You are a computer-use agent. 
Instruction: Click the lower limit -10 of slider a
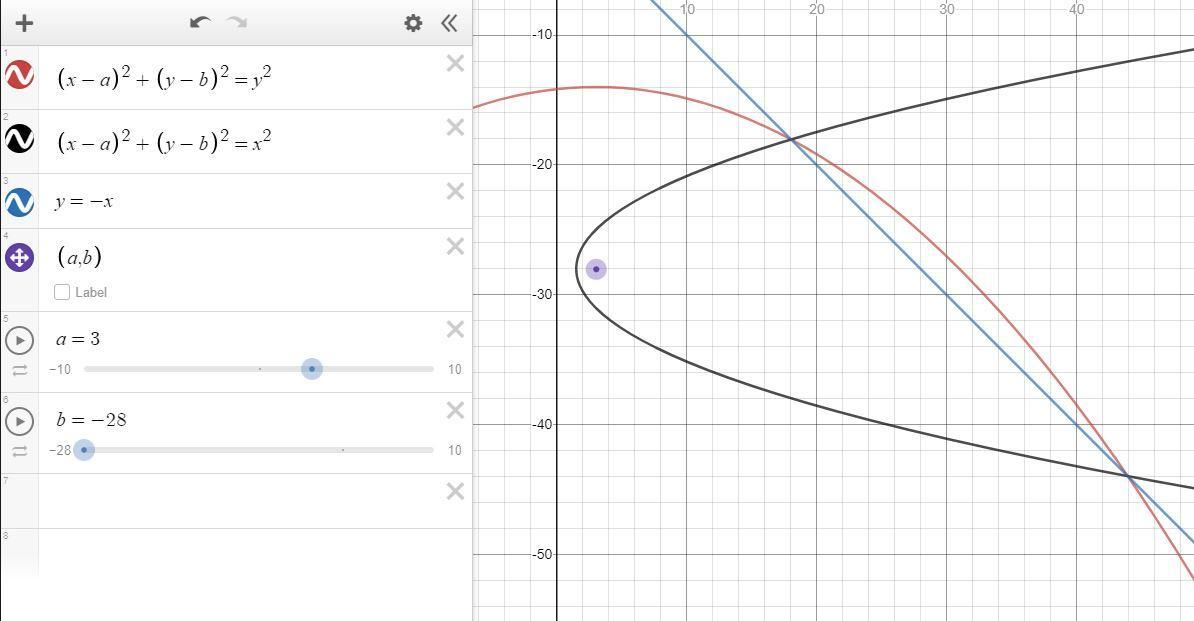(x=60, y=370)
